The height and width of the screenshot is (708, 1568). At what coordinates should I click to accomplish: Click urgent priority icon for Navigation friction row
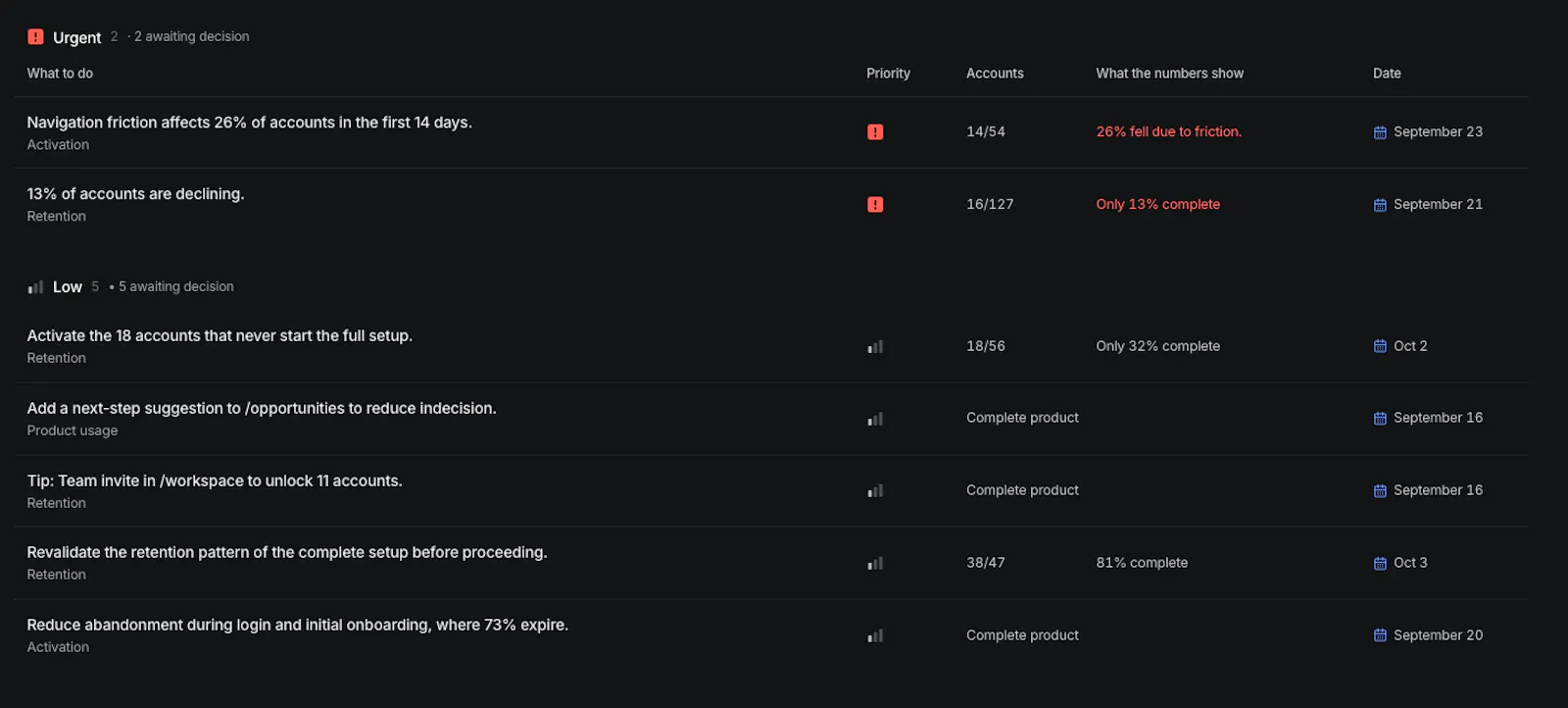pyautogui.click(x=875, y=131)
